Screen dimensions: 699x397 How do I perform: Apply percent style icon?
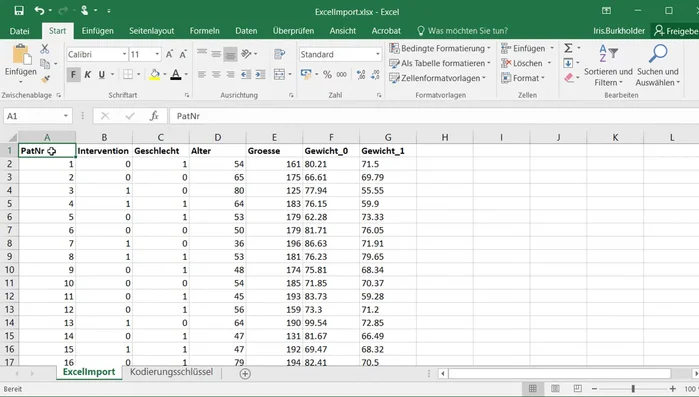click(x=327, y=74)
